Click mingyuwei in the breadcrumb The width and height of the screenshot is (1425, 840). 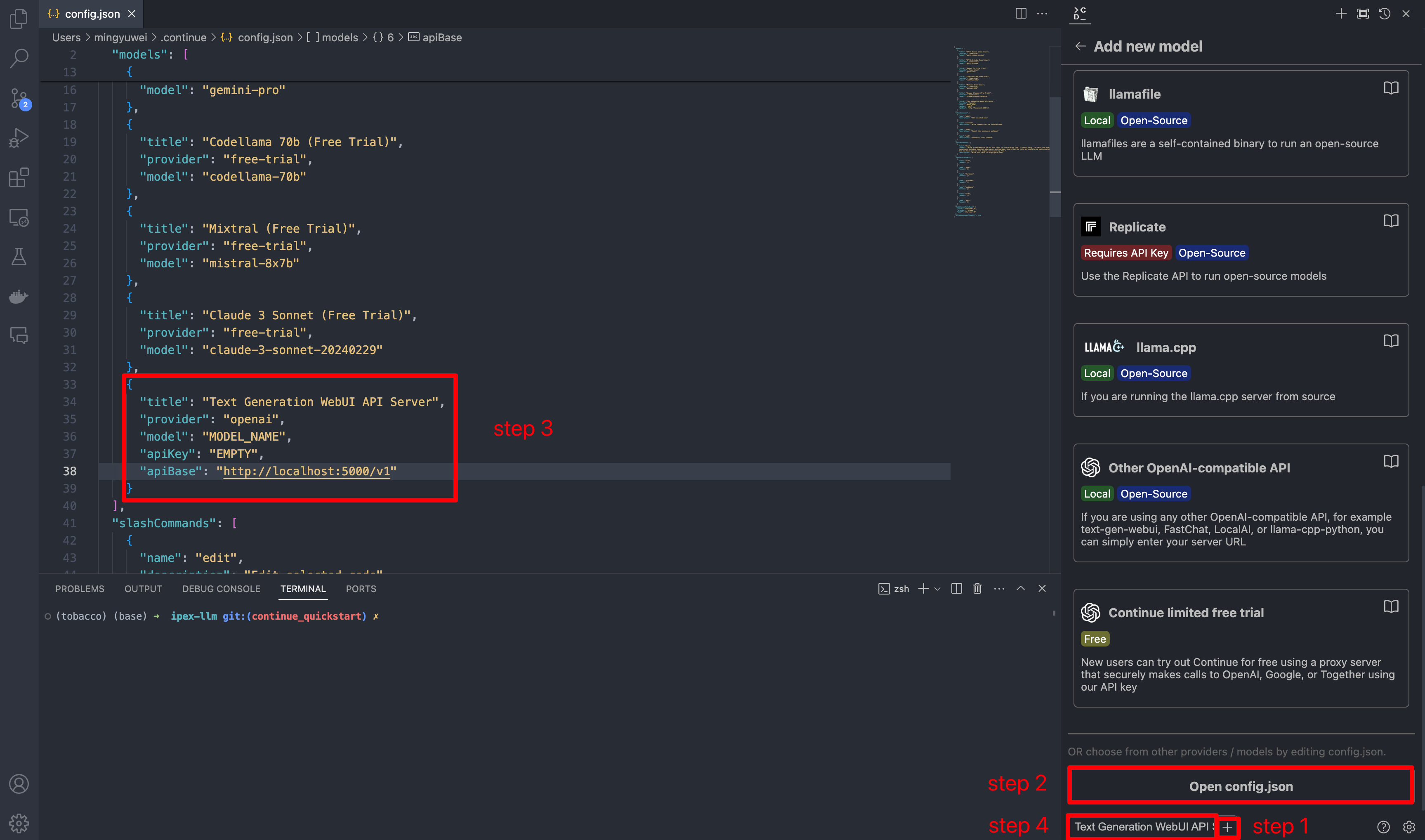pos(120,38)
